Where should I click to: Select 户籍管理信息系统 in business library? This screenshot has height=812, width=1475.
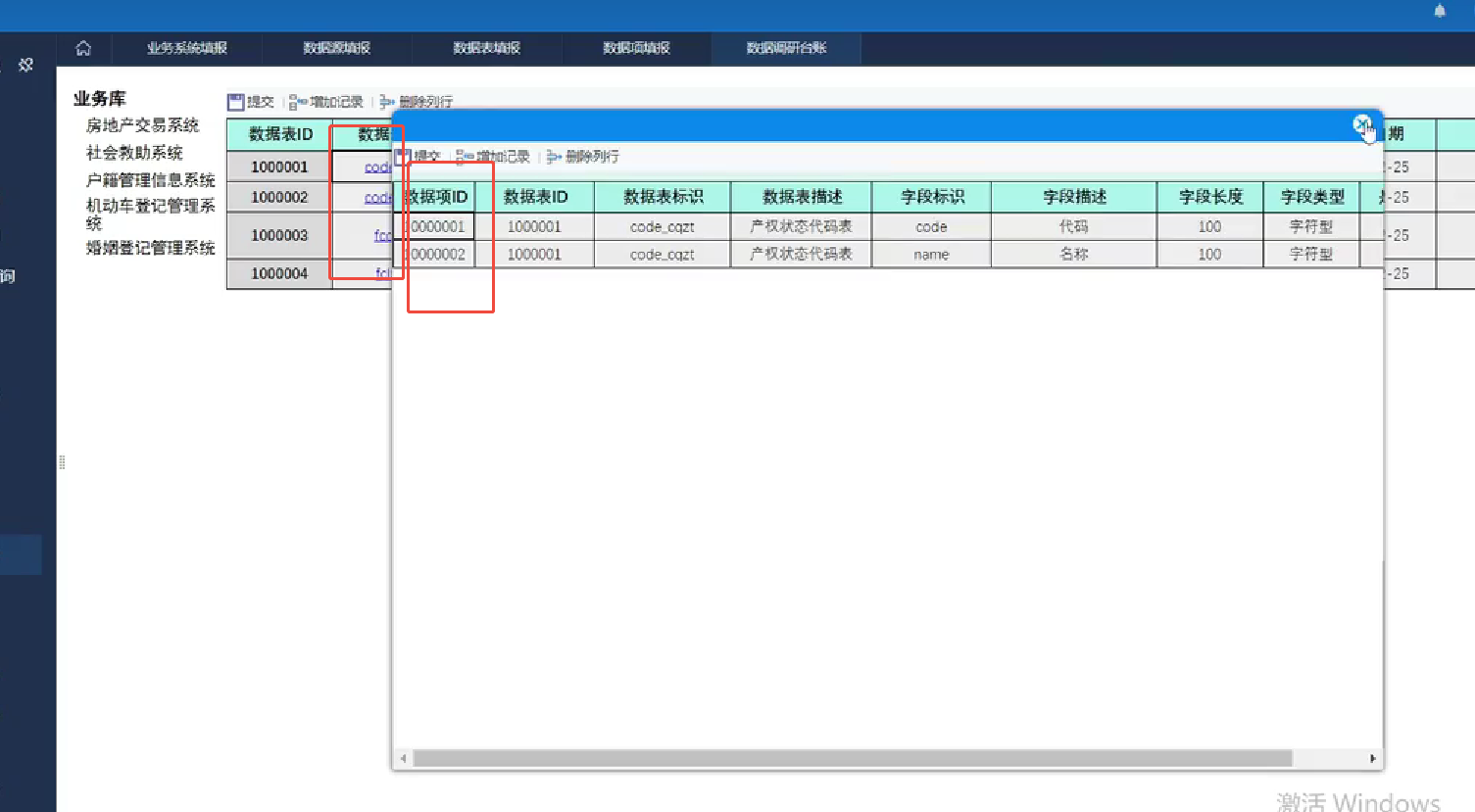pyautogui.click(x=151, y=180)
